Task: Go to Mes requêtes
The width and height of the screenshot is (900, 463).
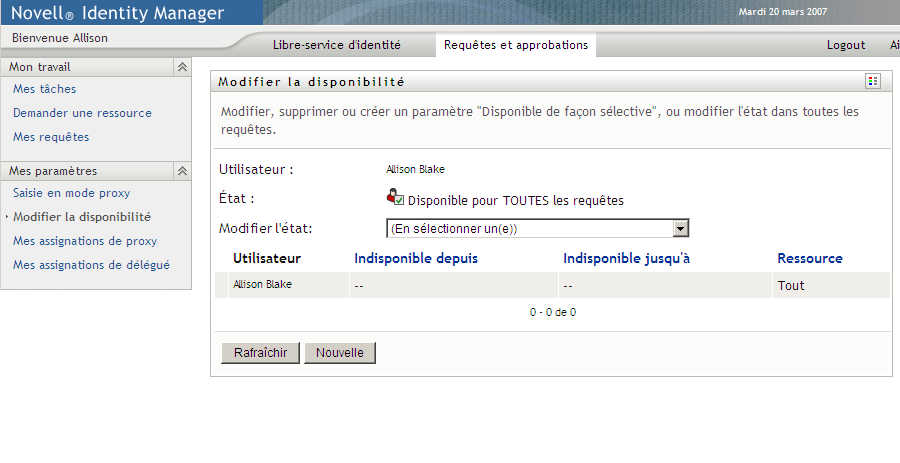Action: tap(51, 137)
